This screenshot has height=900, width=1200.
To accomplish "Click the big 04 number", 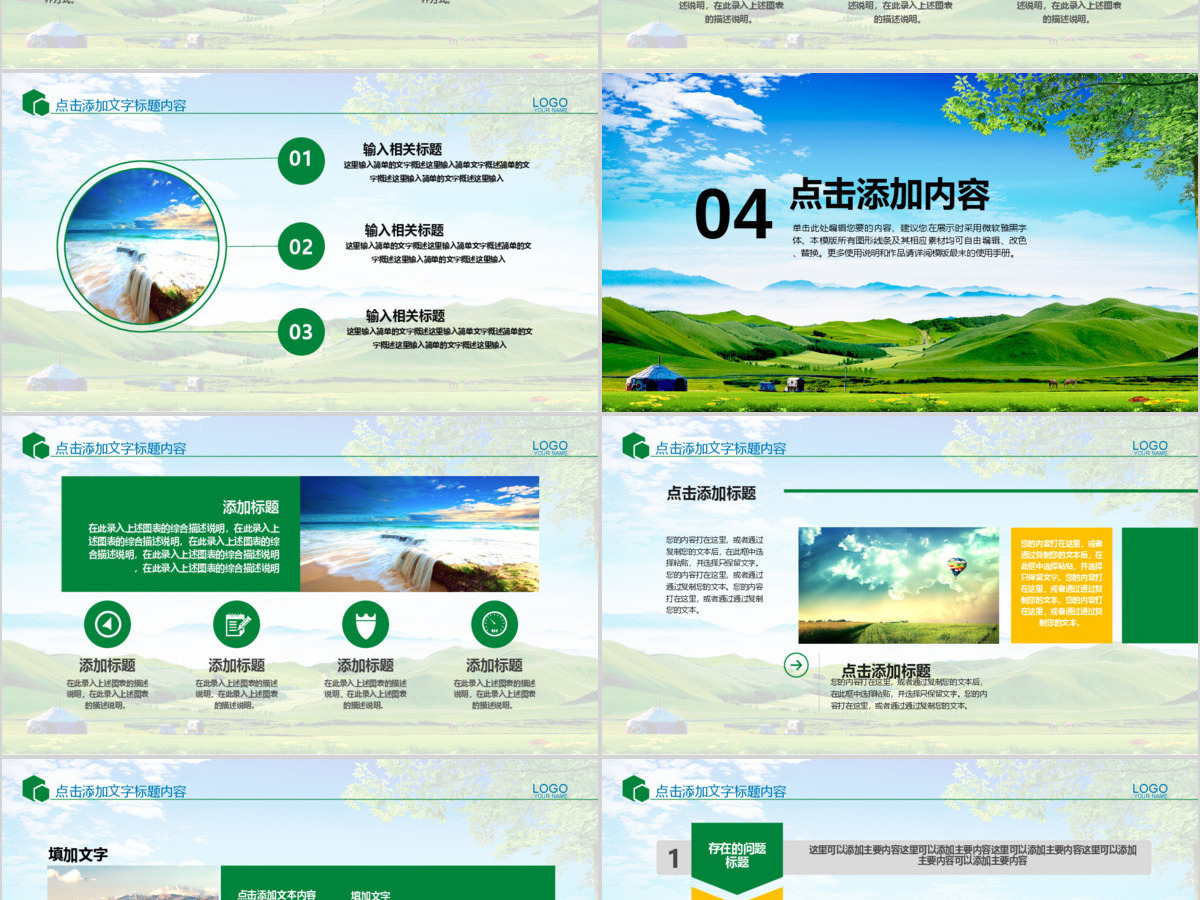I will point(733,215).
